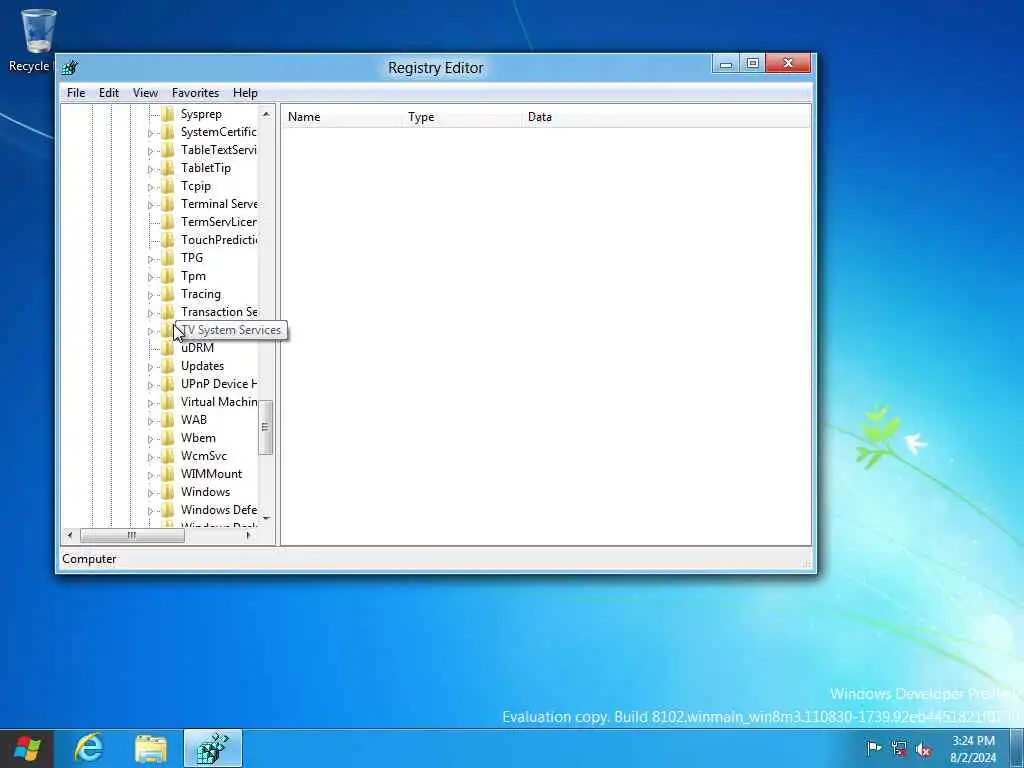Select the TPG folder icon
1024x768 pixels.
pos(168,258)
